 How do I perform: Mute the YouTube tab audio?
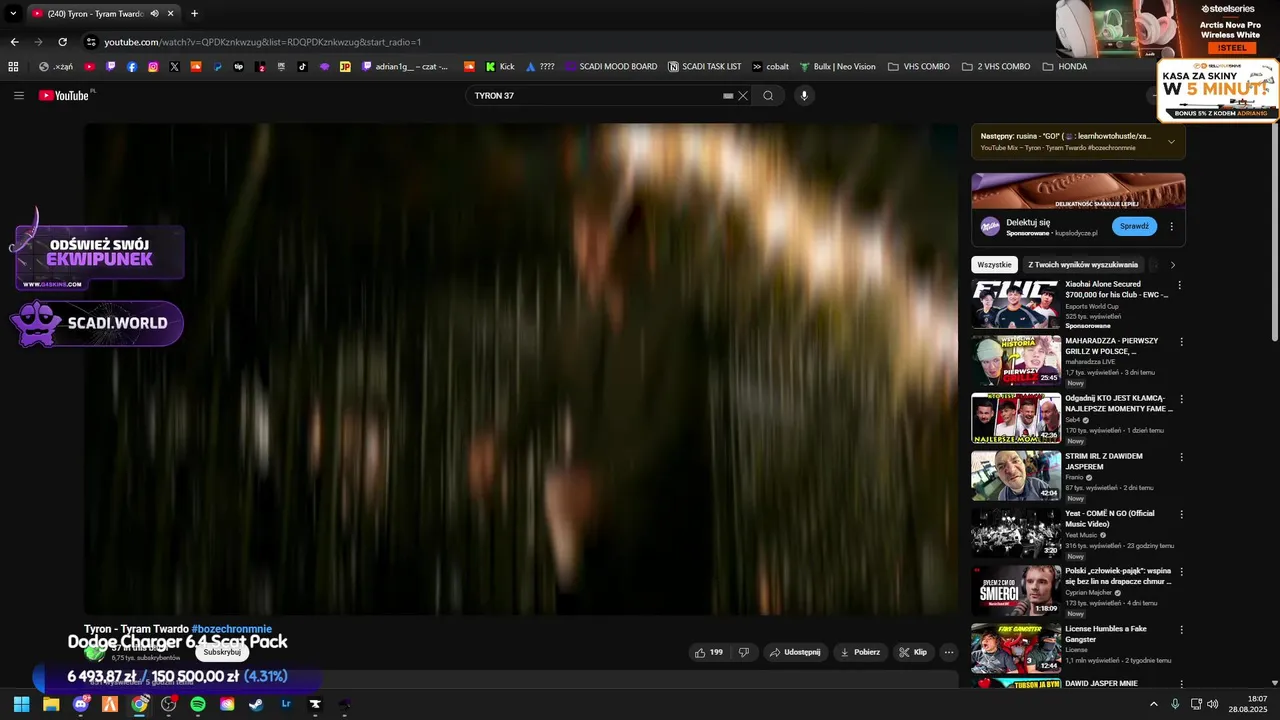[154, 13]
